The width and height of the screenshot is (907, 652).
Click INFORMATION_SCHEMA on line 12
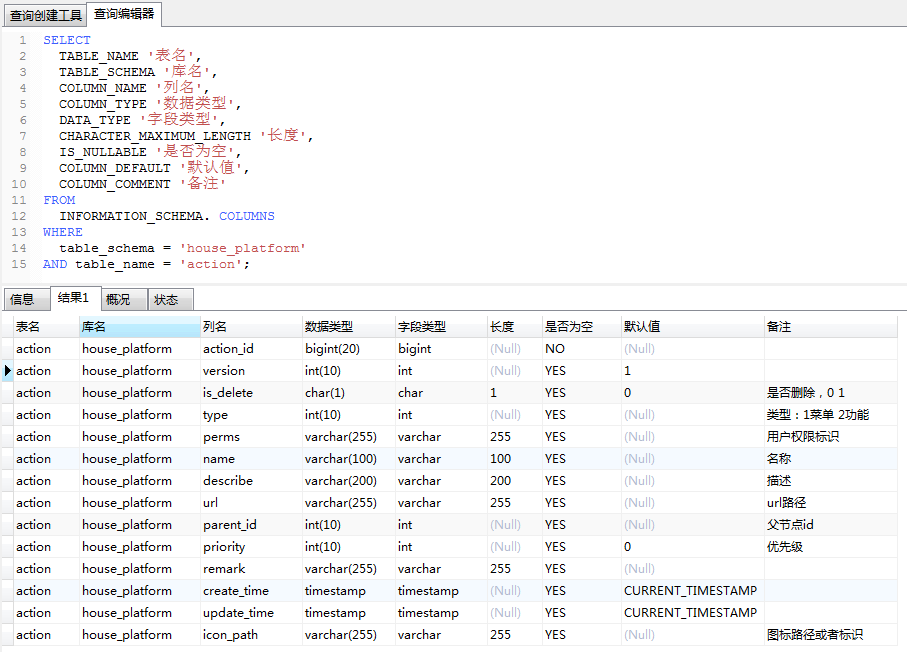coord(131,216)
